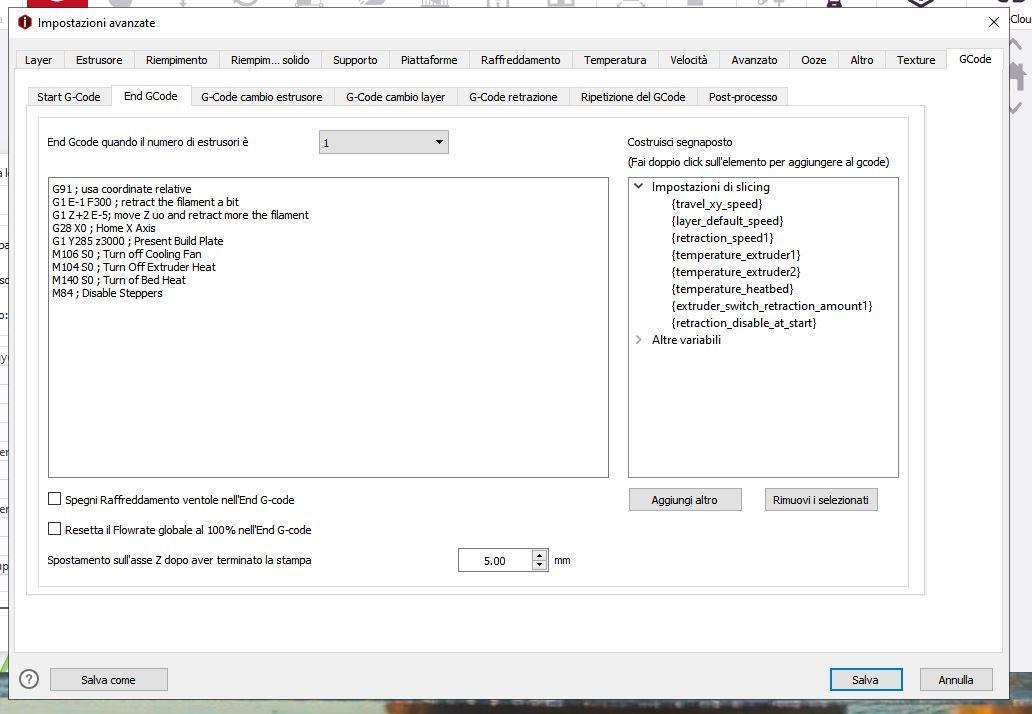Click the Z-axis movement value field
The image size is (1032, 714).
pyautogui.click(x=495, y=561)
